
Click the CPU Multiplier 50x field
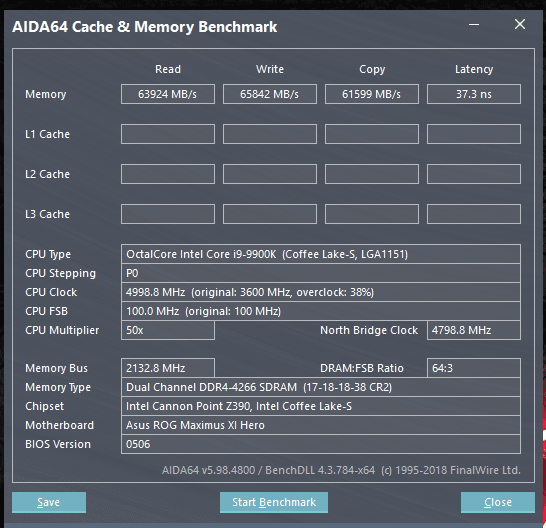click(x=168, y=330)
